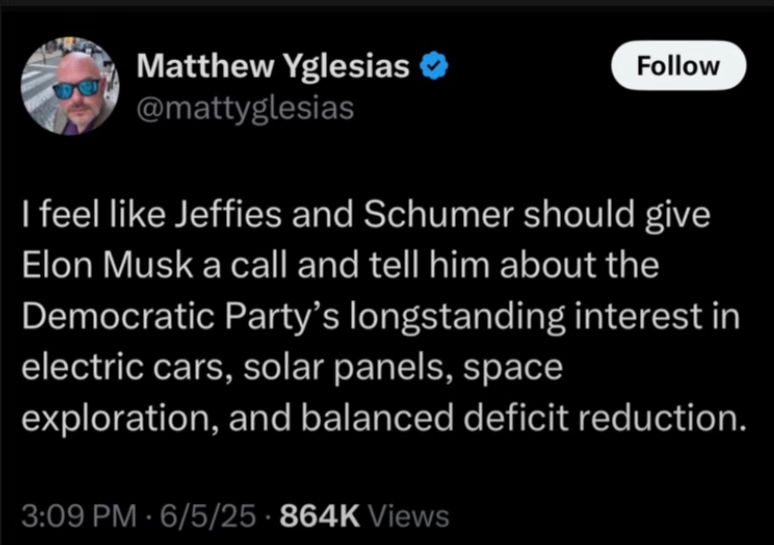Open the 864K view count number
774x545 pixels.
(x=320, y=515)
